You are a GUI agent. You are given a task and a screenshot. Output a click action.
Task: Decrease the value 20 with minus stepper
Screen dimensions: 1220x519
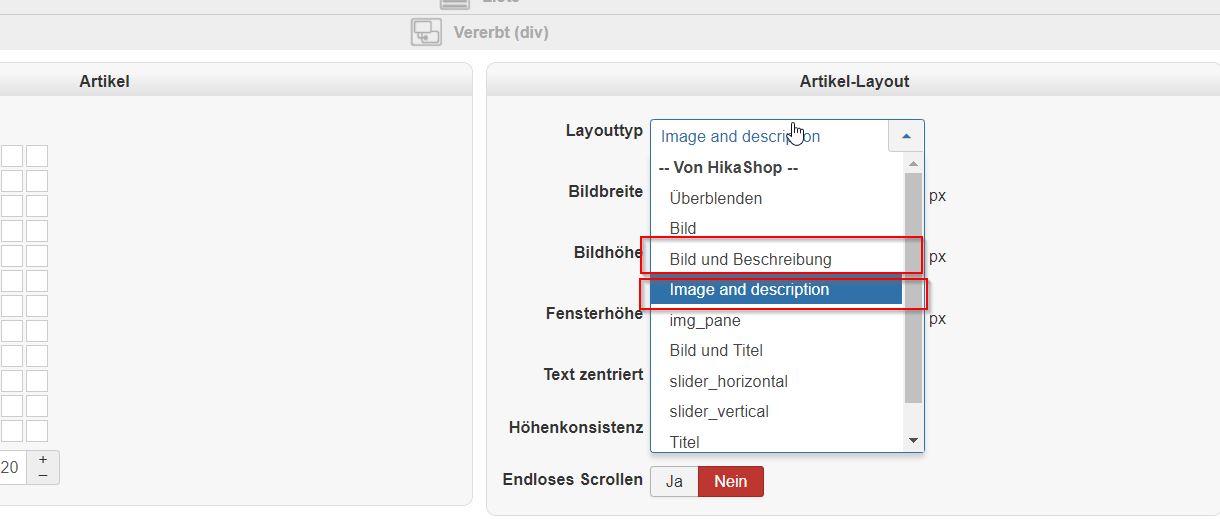(43, 475)
